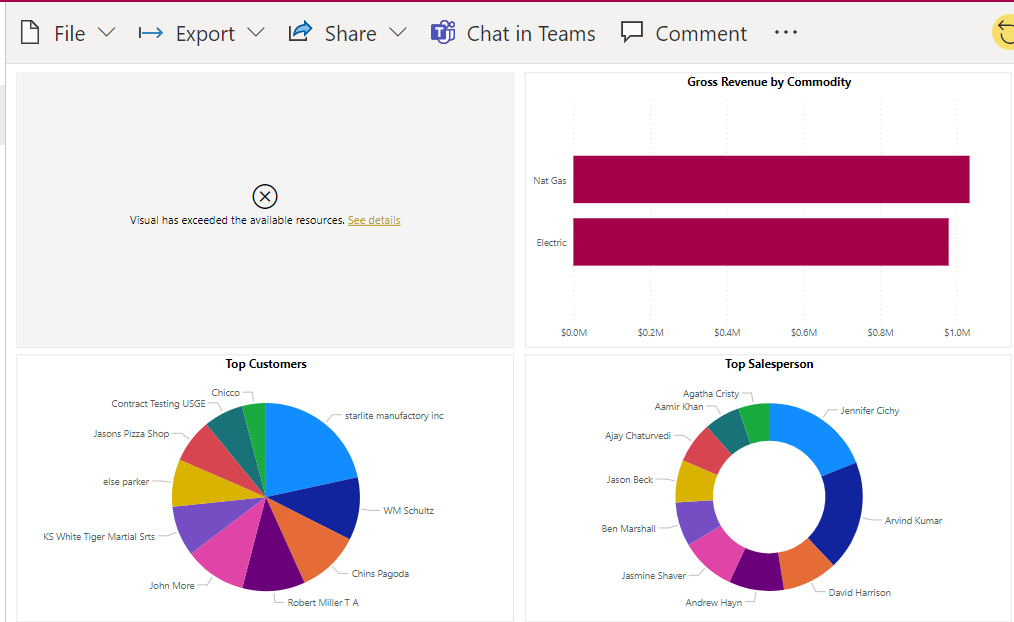This screenshot has width=1014, height=622.
Task: Click the Contract Testing USGE label
Action: 158,403
